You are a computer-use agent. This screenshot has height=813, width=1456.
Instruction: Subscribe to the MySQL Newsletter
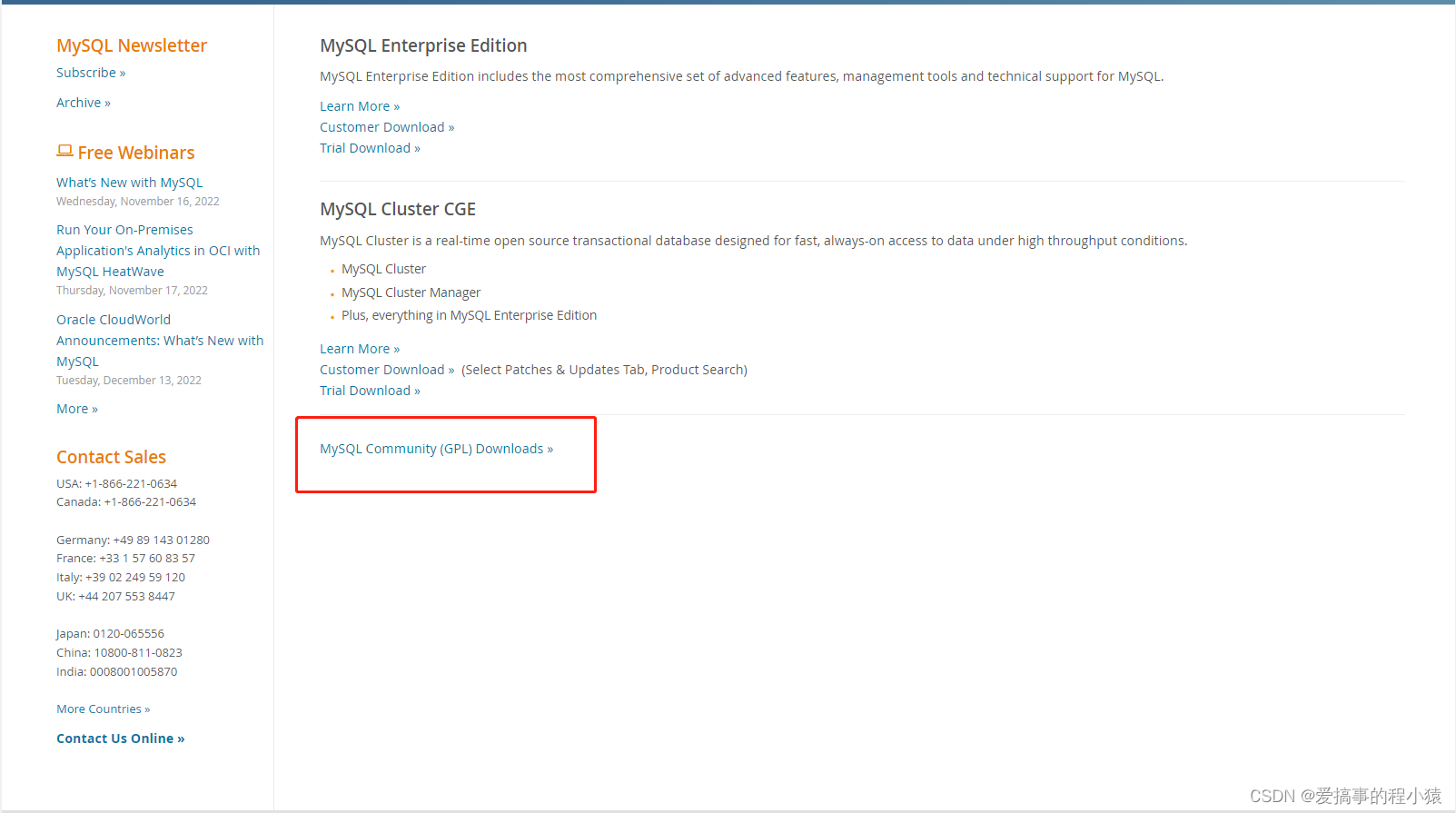coord(91,73)
